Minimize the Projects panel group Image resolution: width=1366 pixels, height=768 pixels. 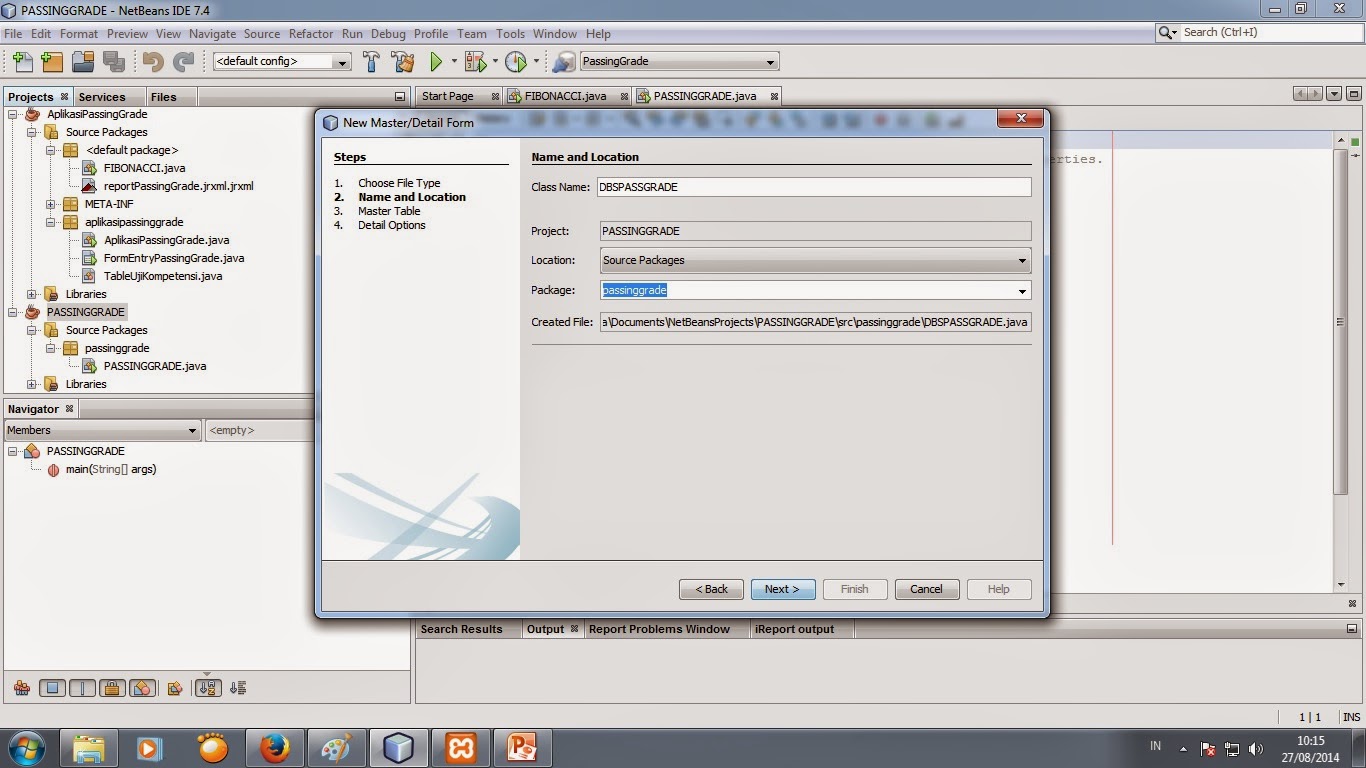(x=400, y=97)
